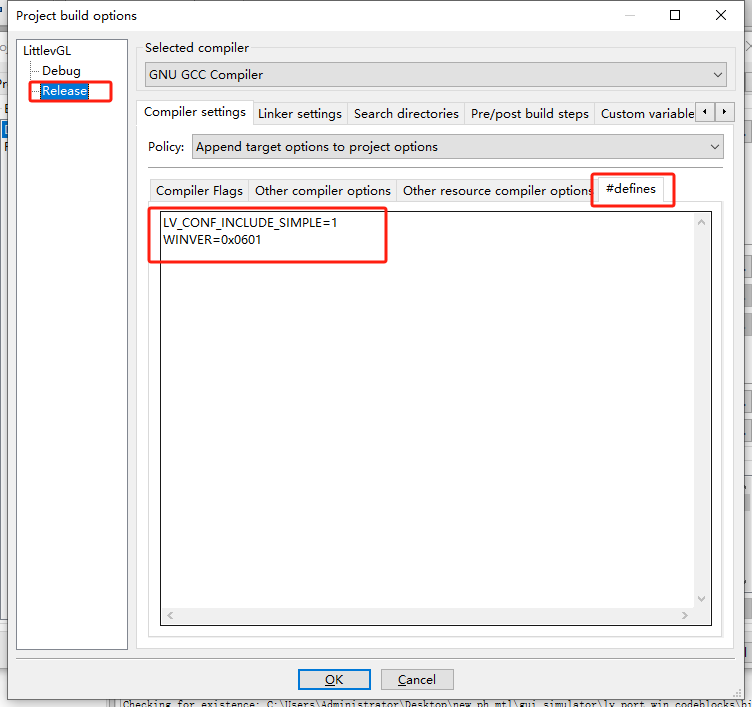Viewport: 752px width, 707px height.
Task: Dismiss dialog with Cancel button
Action: [x=417, y=680]
